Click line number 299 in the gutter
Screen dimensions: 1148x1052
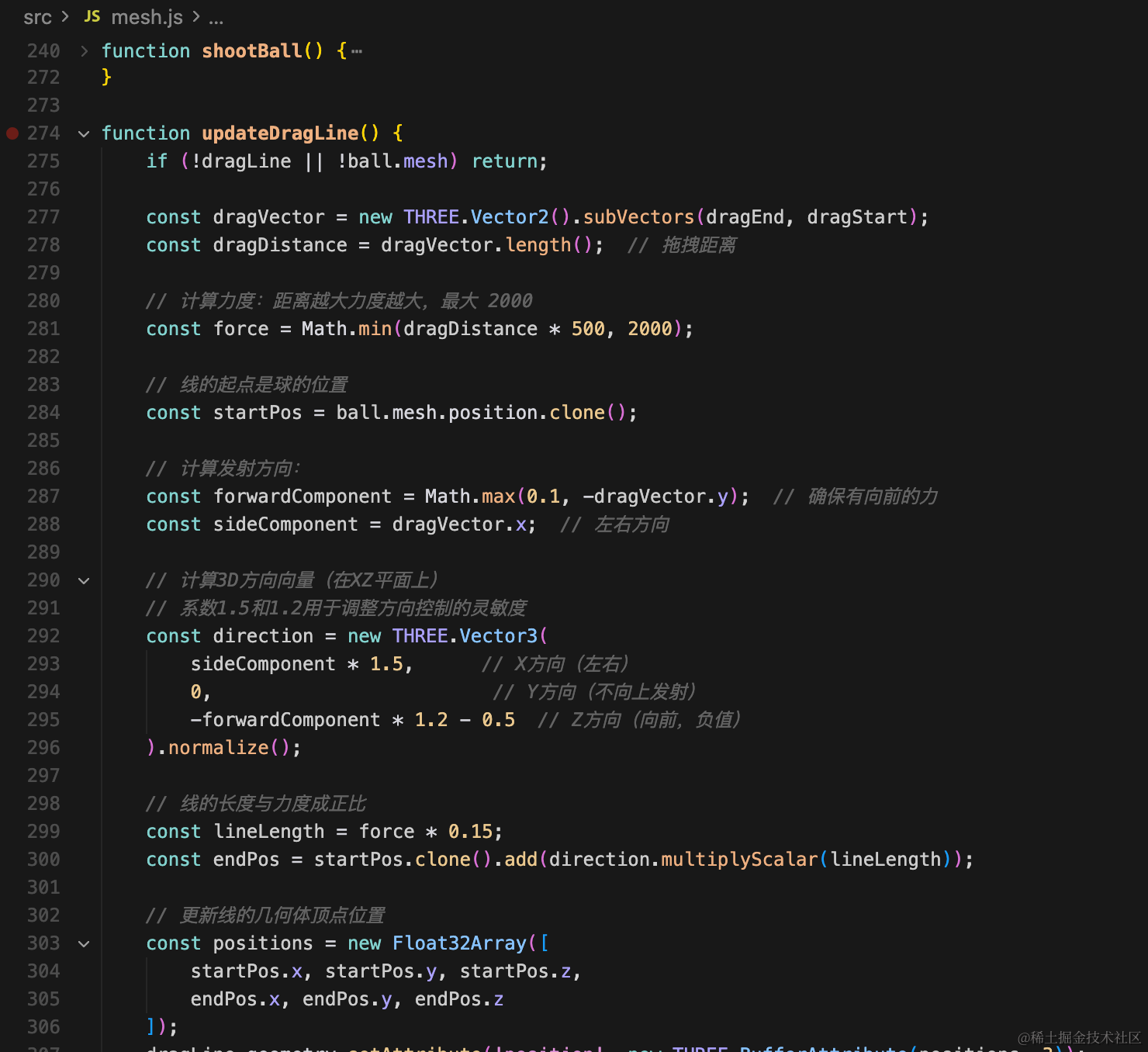tap(43, 832)
